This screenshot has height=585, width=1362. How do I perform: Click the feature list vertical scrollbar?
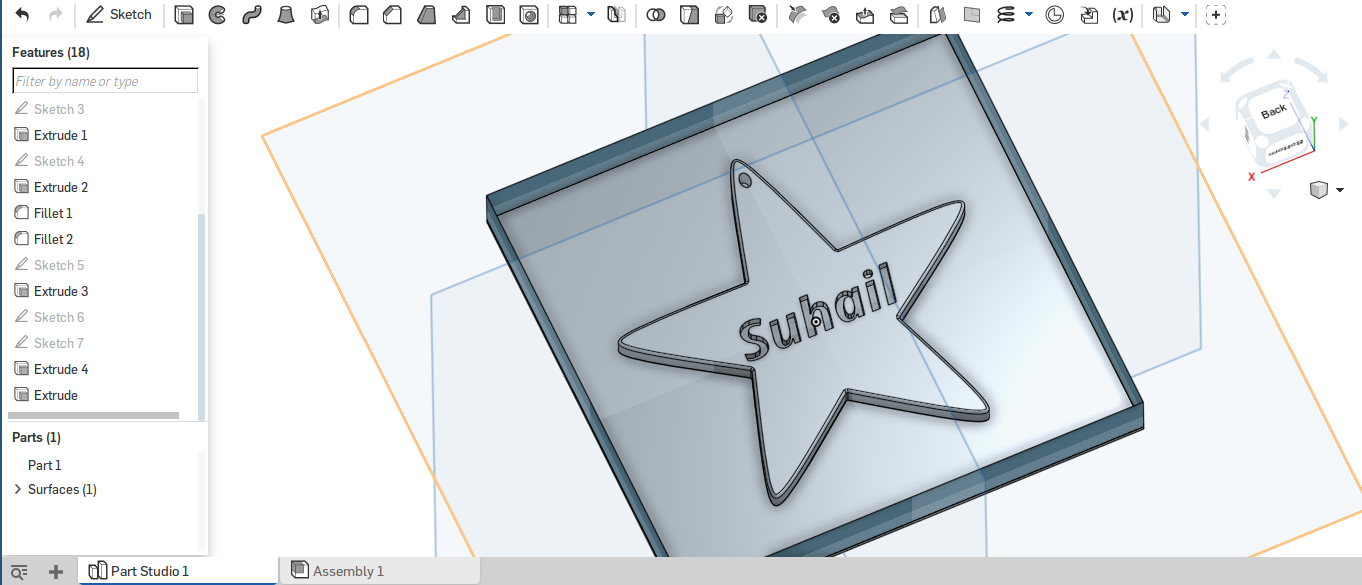[x=201, y=316]
